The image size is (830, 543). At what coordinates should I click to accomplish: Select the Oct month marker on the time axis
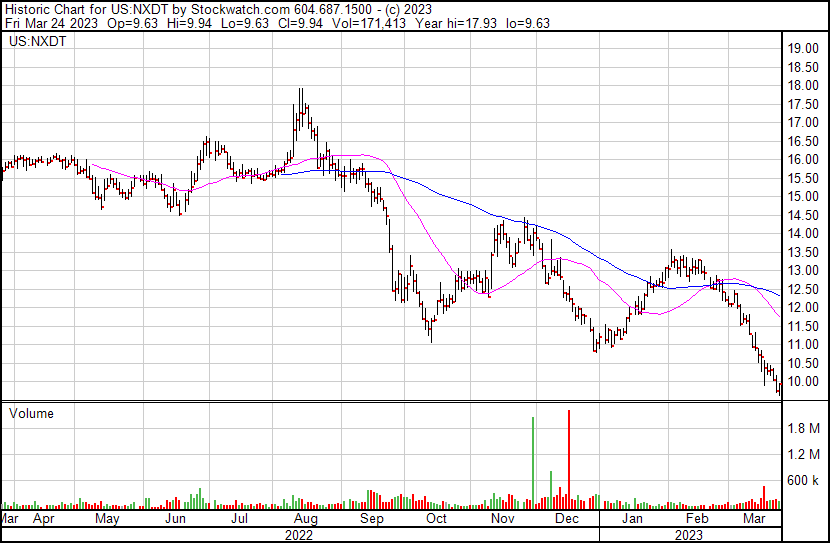[436, 520]
